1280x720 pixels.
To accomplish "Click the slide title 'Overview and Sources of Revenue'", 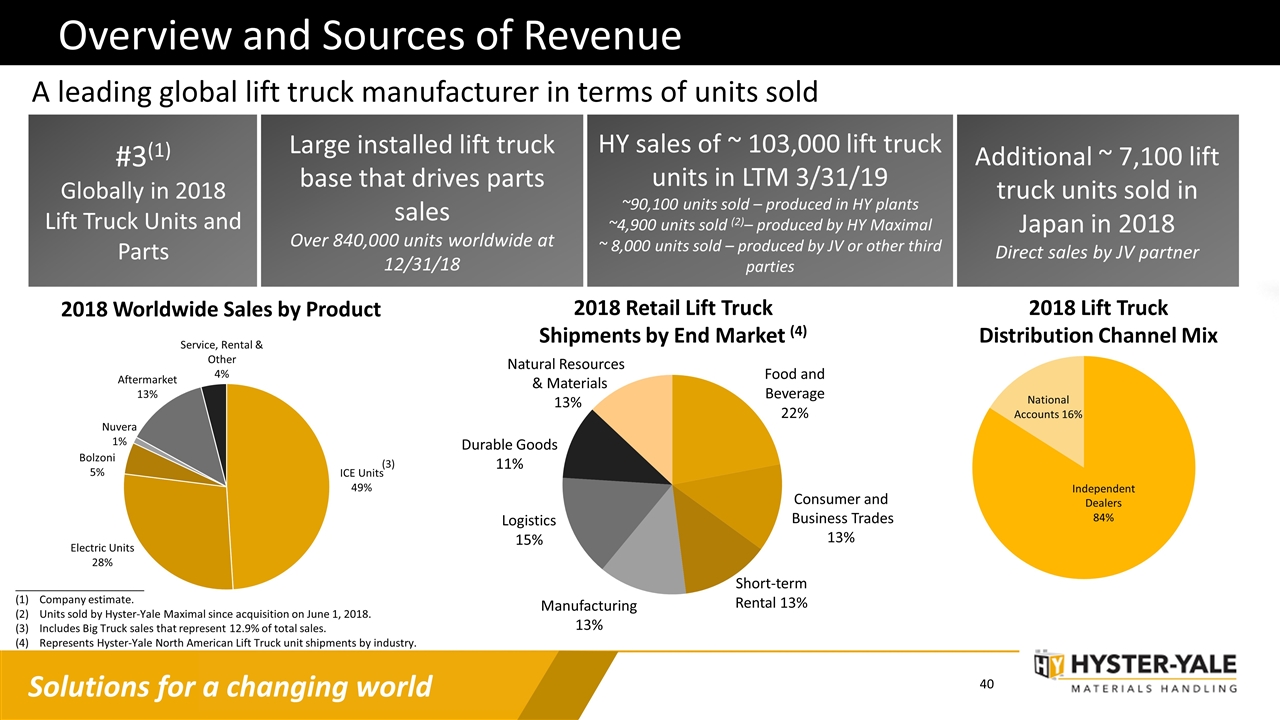I will [x=370, y=36].
